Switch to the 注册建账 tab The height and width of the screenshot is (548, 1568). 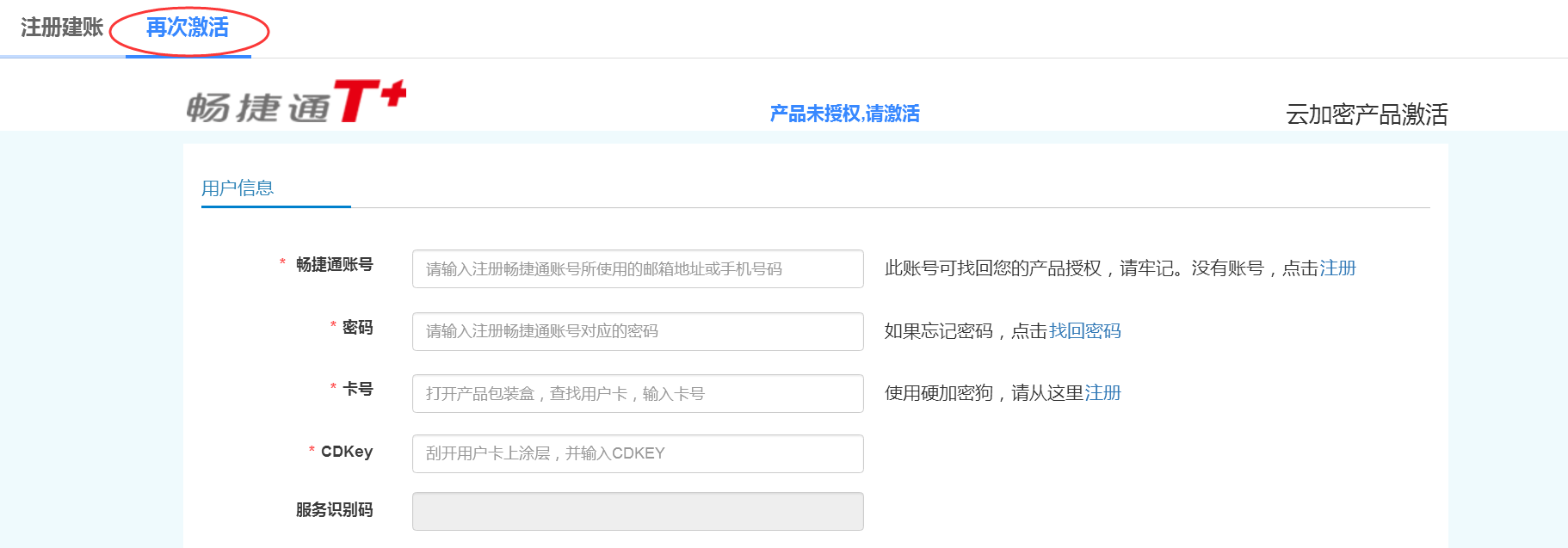(62, 28)
